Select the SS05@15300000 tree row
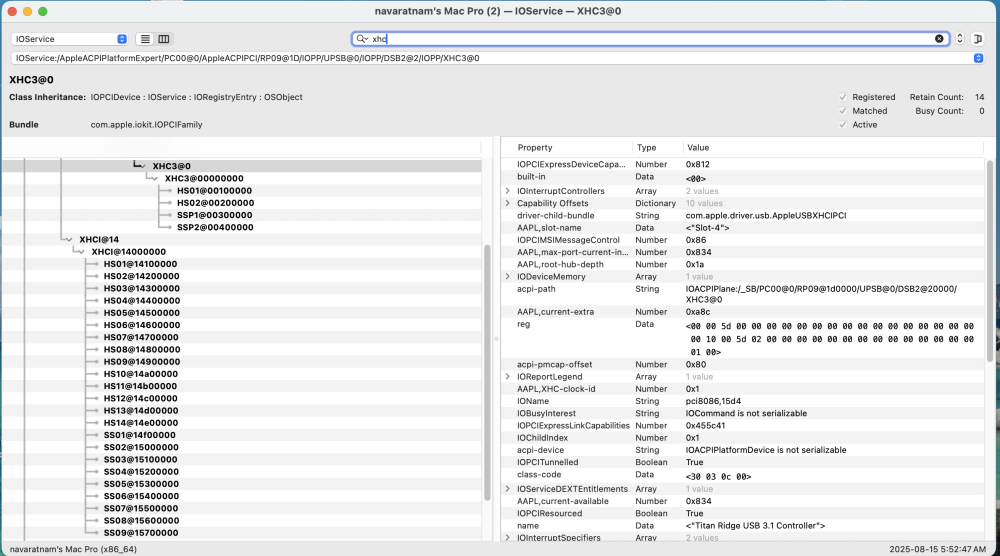Screen dimensions: 1000x556 pyautogui.click(x=241, y=484)
